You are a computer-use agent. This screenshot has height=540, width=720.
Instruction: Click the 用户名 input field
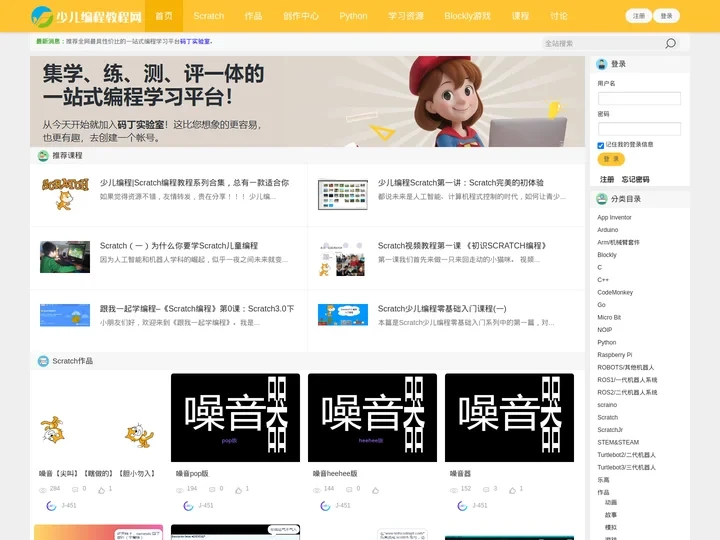[x=639, y=98]
